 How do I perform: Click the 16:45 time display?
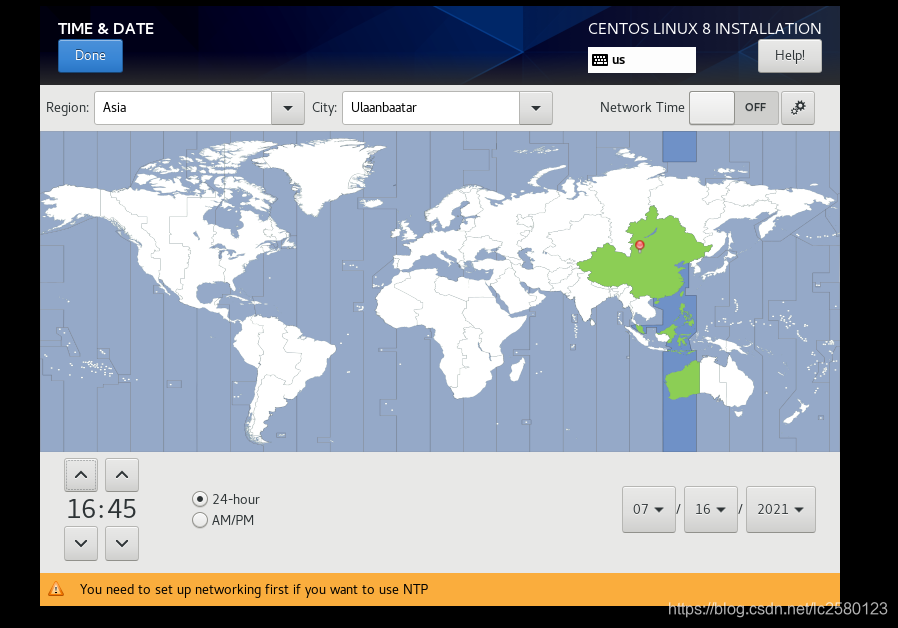point(101,509)
